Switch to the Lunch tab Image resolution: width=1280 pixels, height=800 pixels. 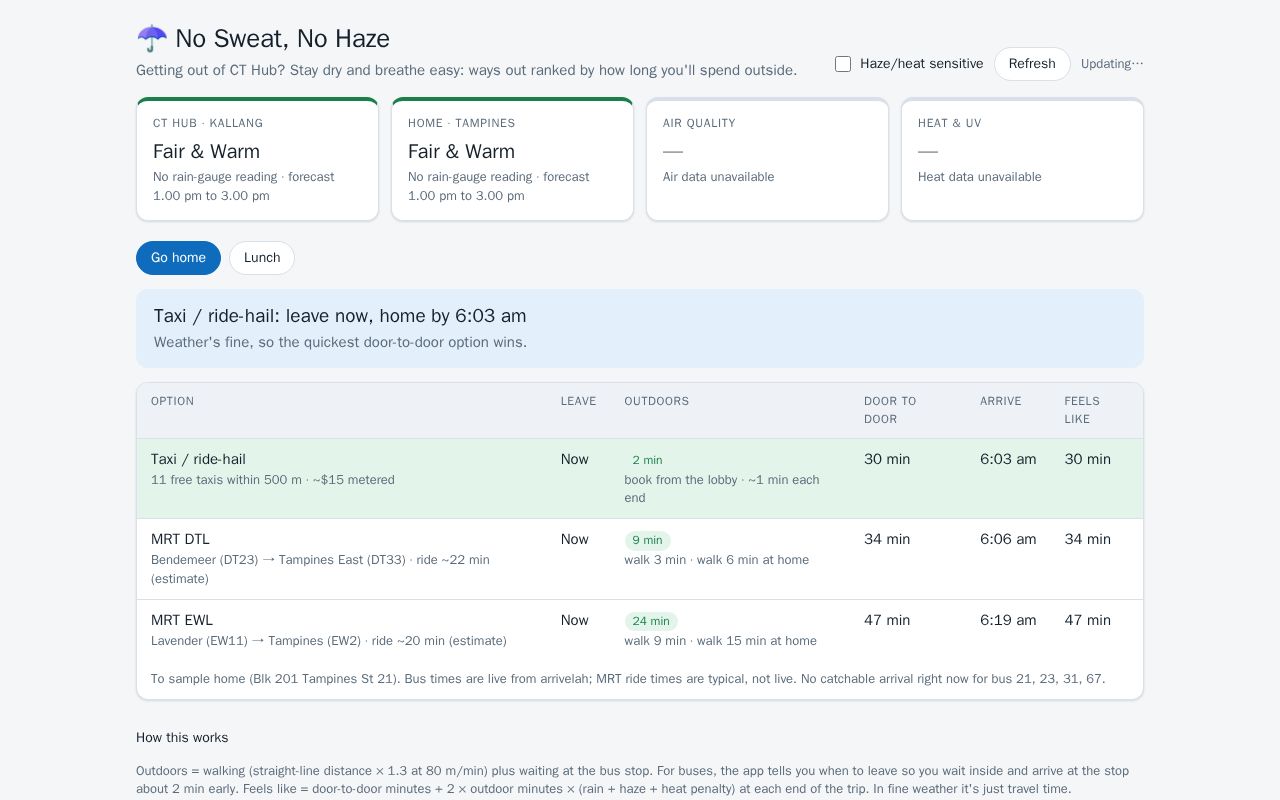click(x=262, y=258)
